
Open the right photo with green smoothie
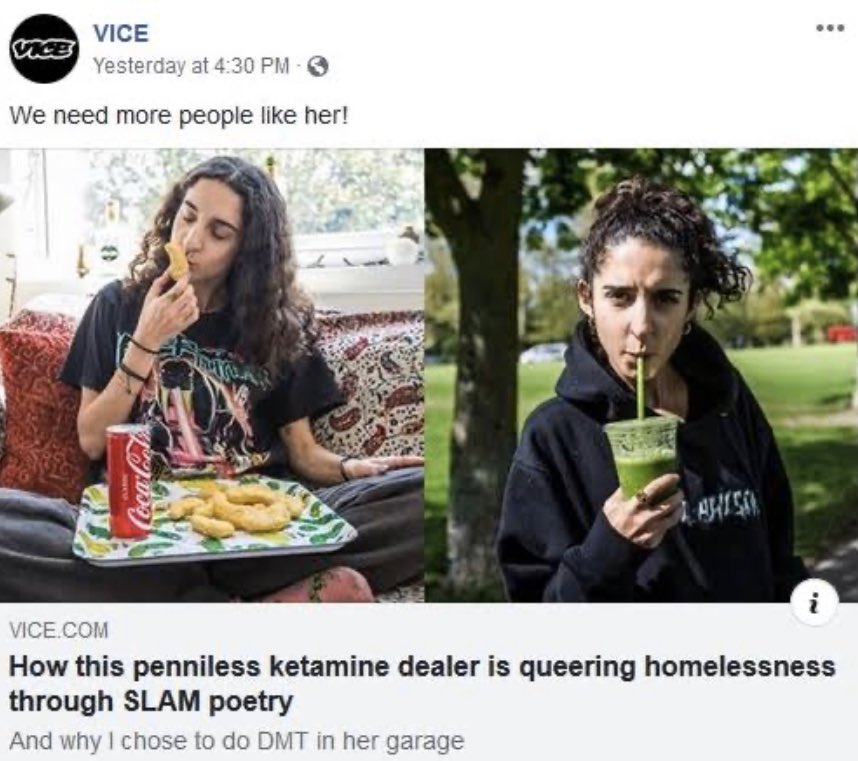click(x=641, y=375)
